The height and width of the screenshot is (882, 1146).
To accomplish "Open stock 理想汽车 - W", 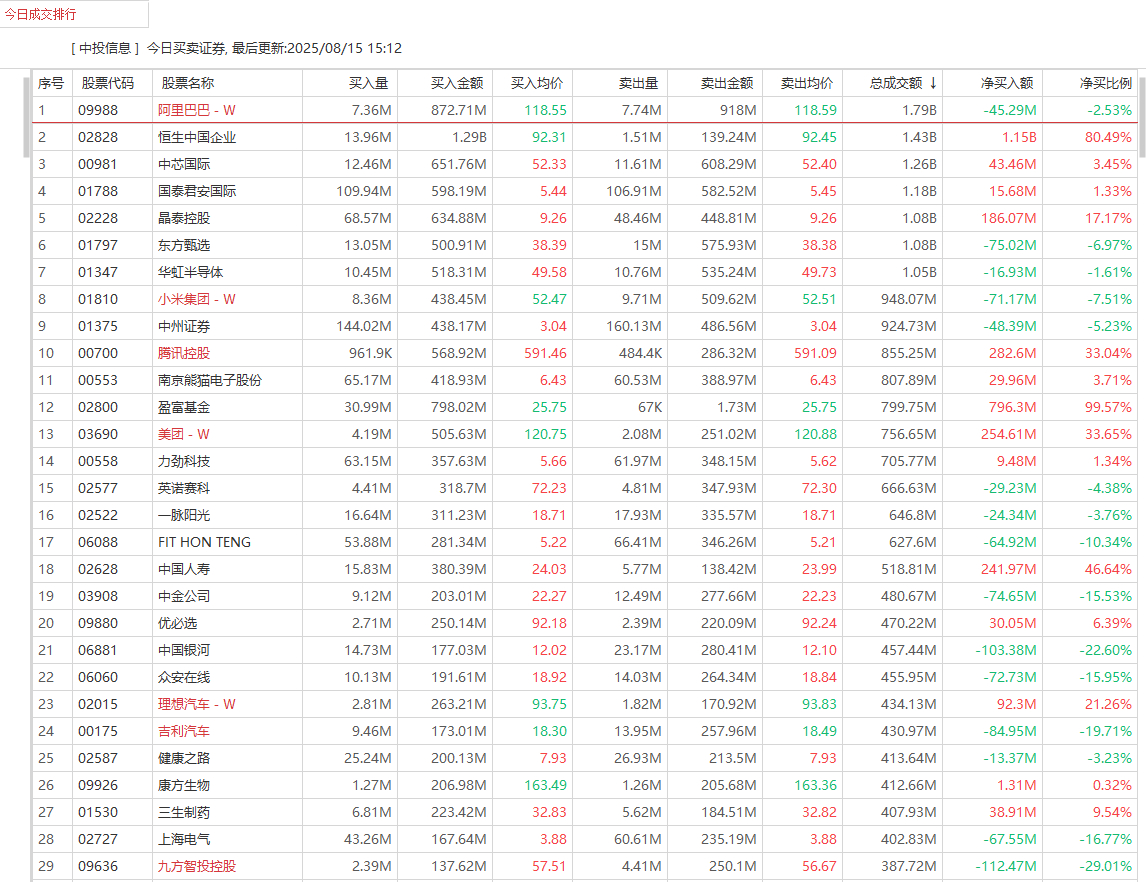I will pos(197,704).
